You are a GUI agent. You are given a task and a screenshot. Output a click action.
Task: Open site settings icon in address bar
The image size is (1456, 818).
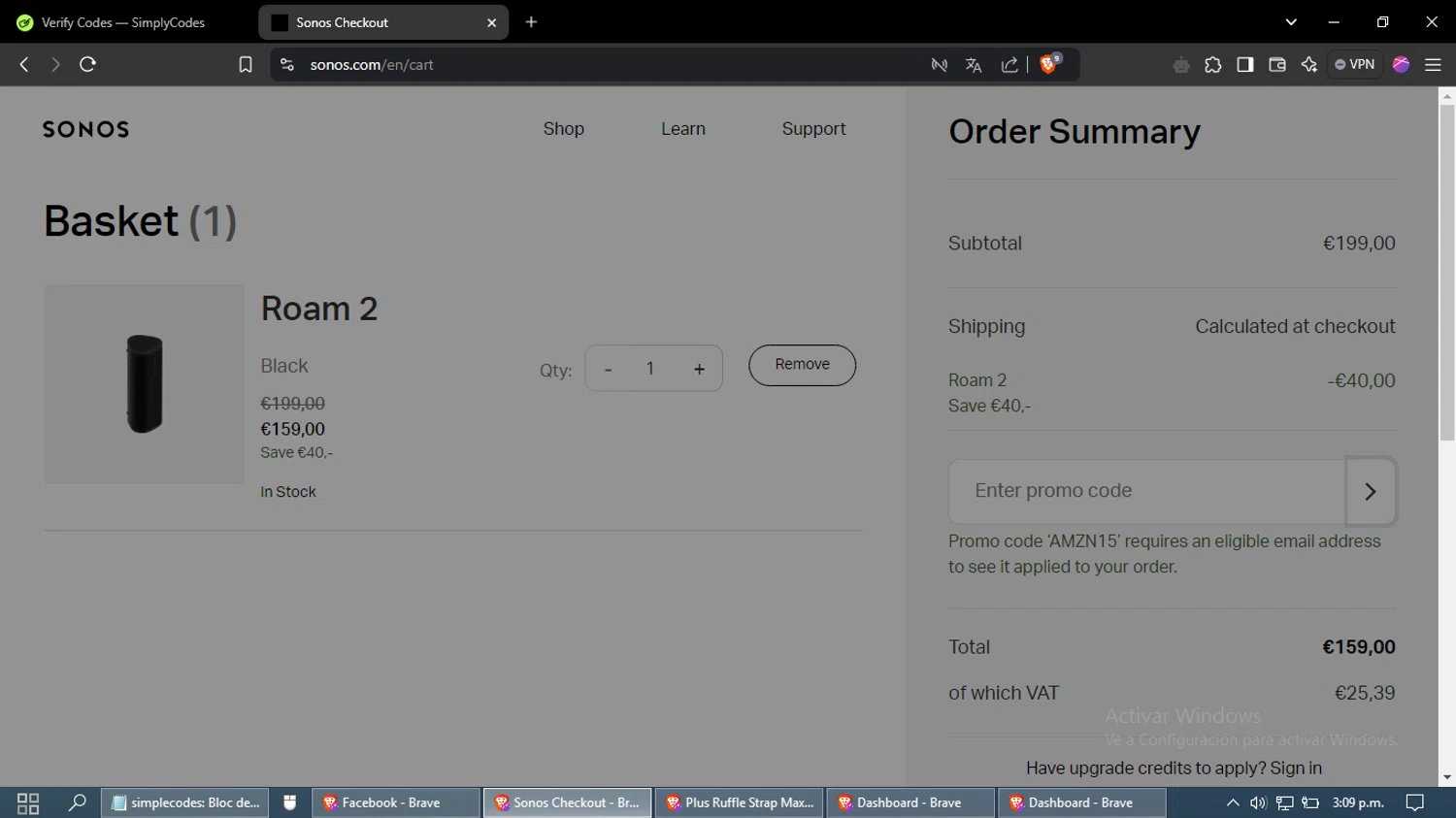286,65
